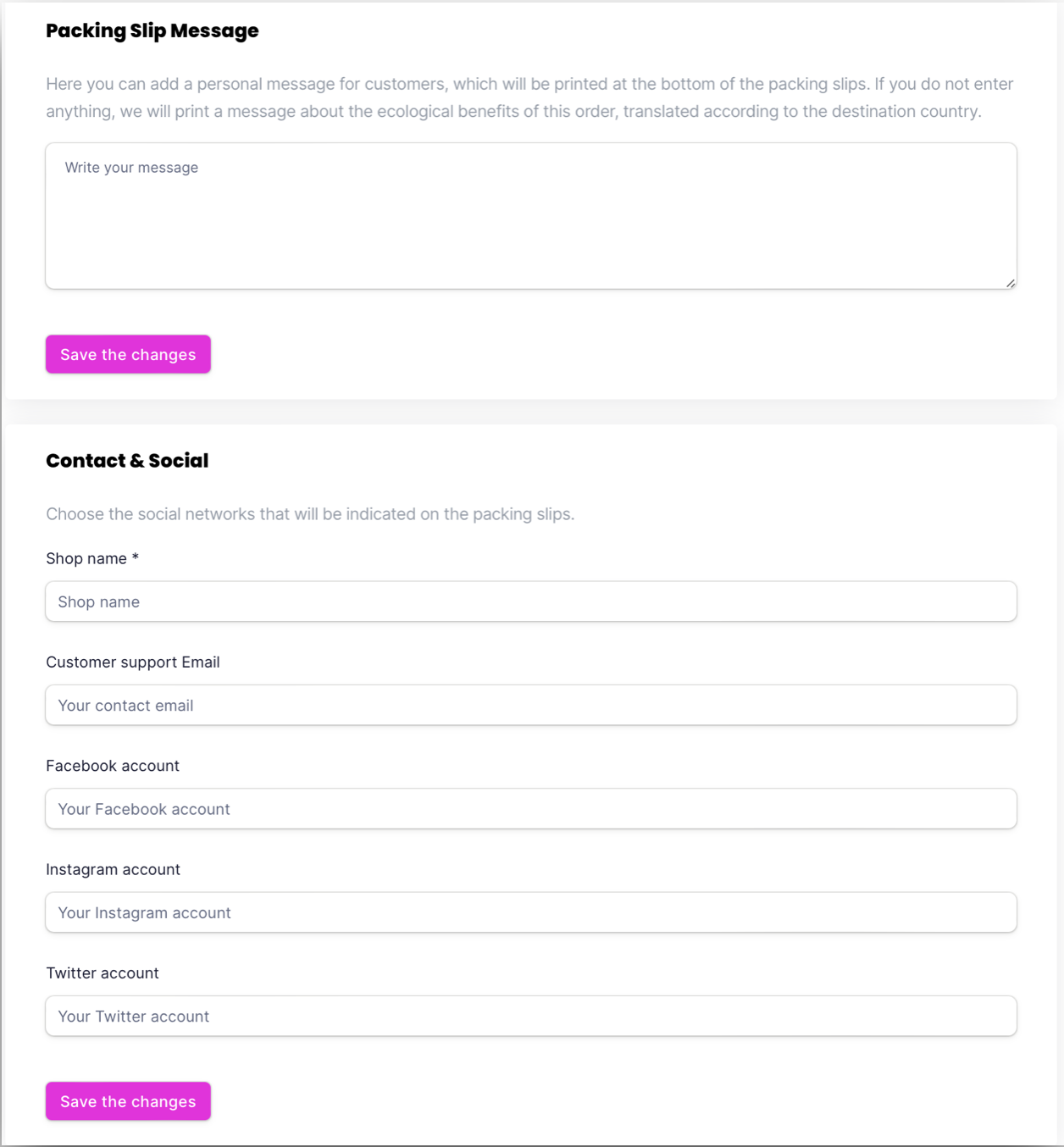1064x1147 pixels.
Task: Click the Your contact email field
Action: [x=530, y=706]
